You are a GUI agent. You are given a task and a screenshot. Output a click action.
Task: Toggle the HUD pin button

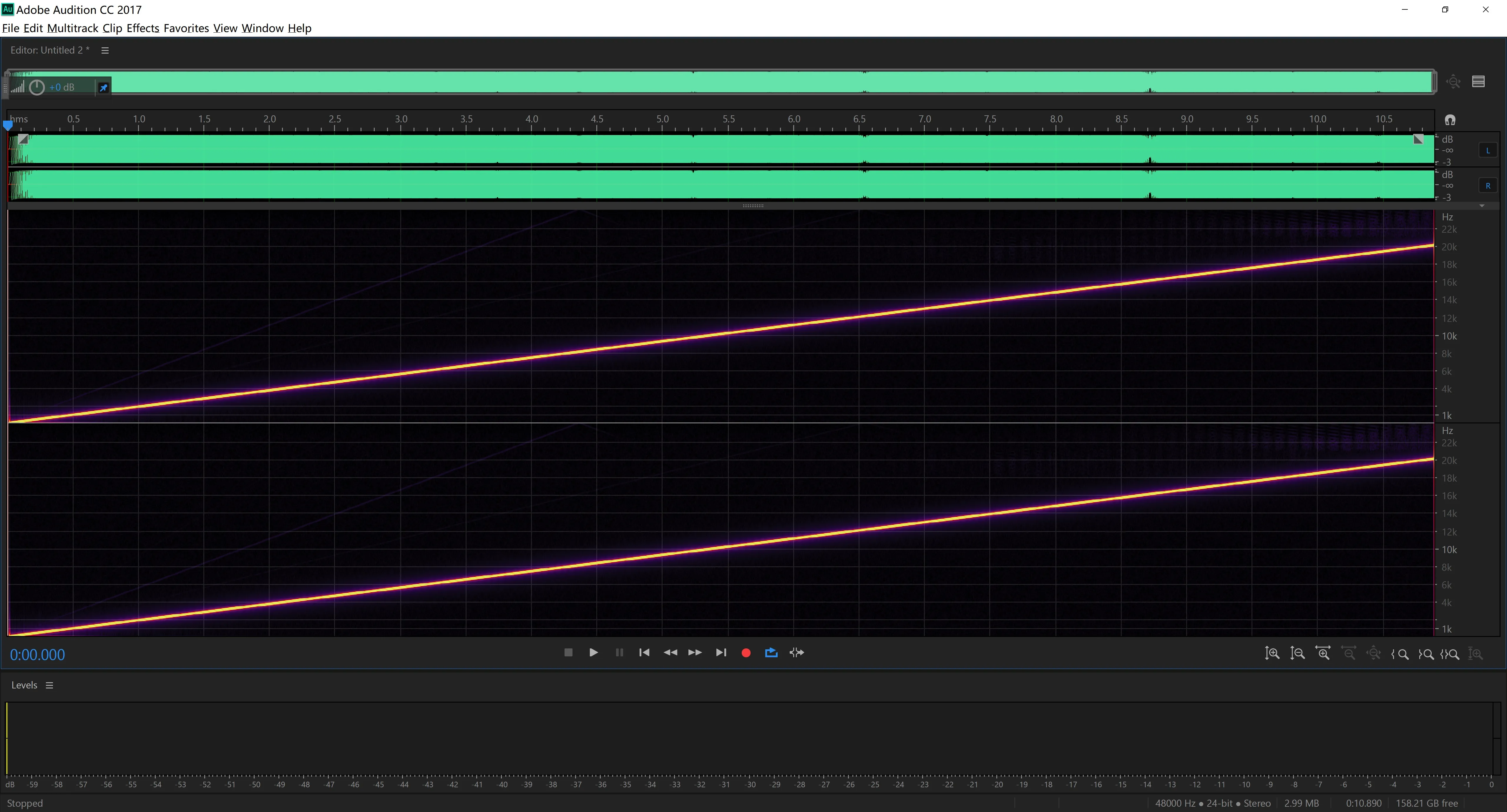[x=104, y=88]
